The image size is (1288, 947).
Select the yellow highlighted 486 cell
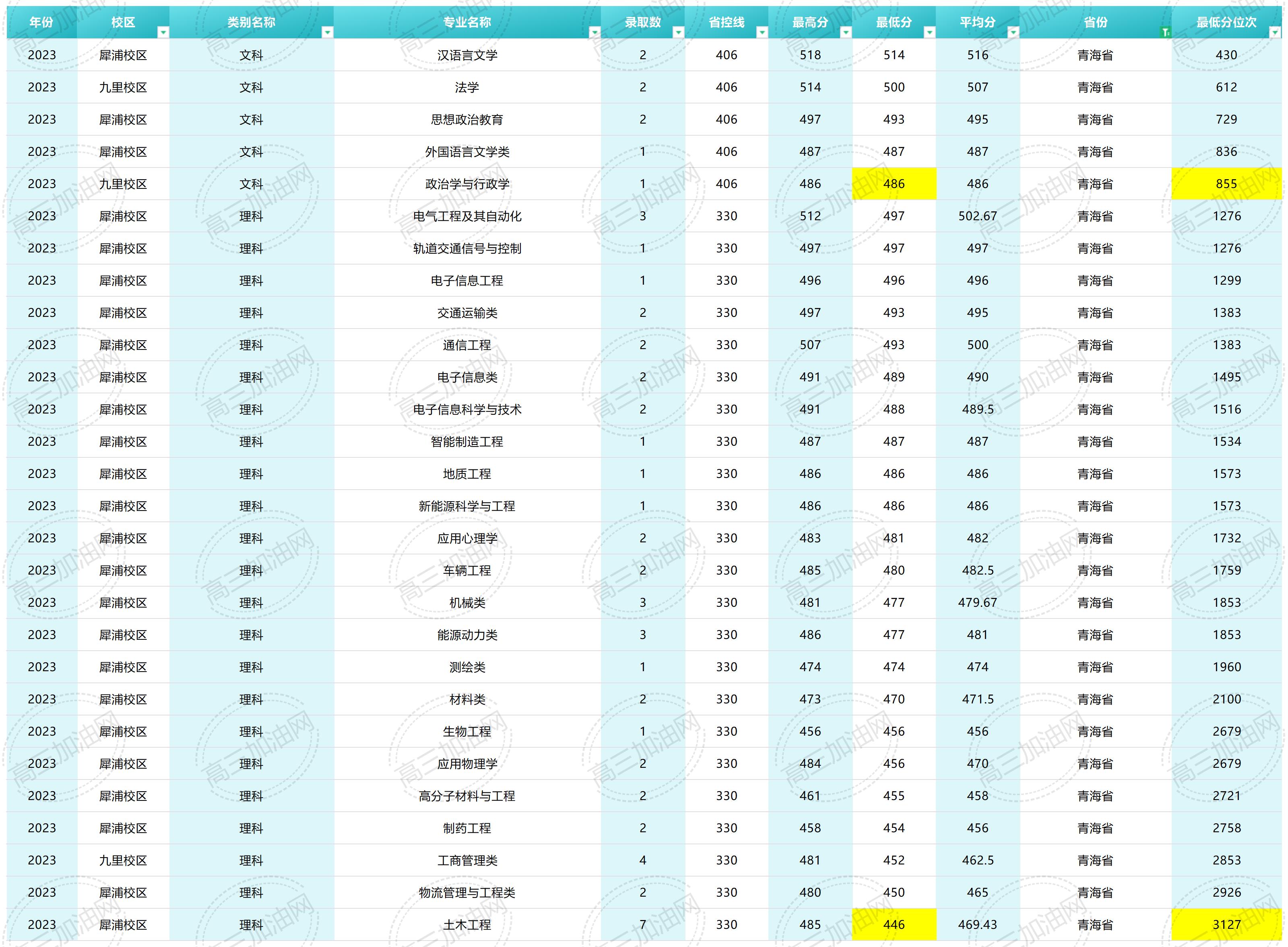coord(894,184)
